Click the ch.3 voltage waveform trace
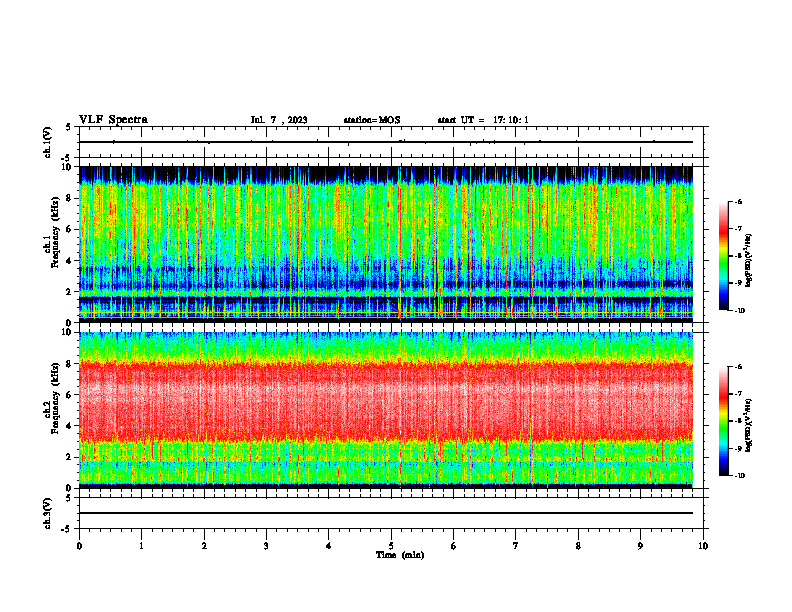 tap(386, 513)
